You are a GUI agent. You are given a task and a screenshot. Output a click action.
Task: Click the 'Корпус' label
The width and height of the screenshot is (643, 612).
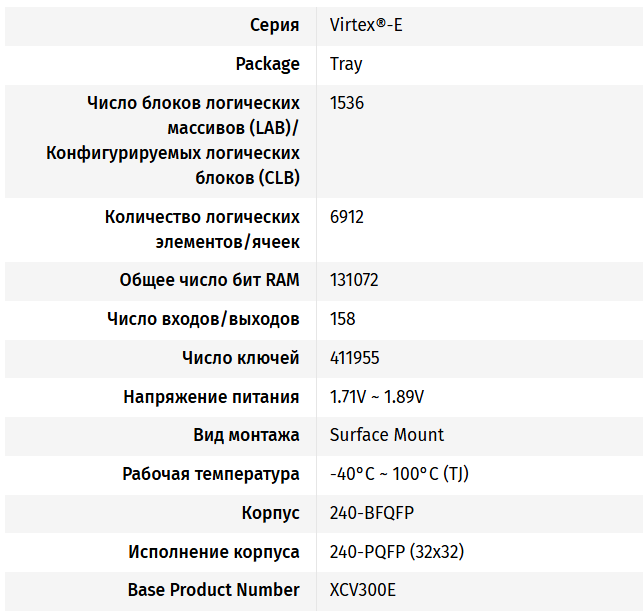[x=270, y=513]
